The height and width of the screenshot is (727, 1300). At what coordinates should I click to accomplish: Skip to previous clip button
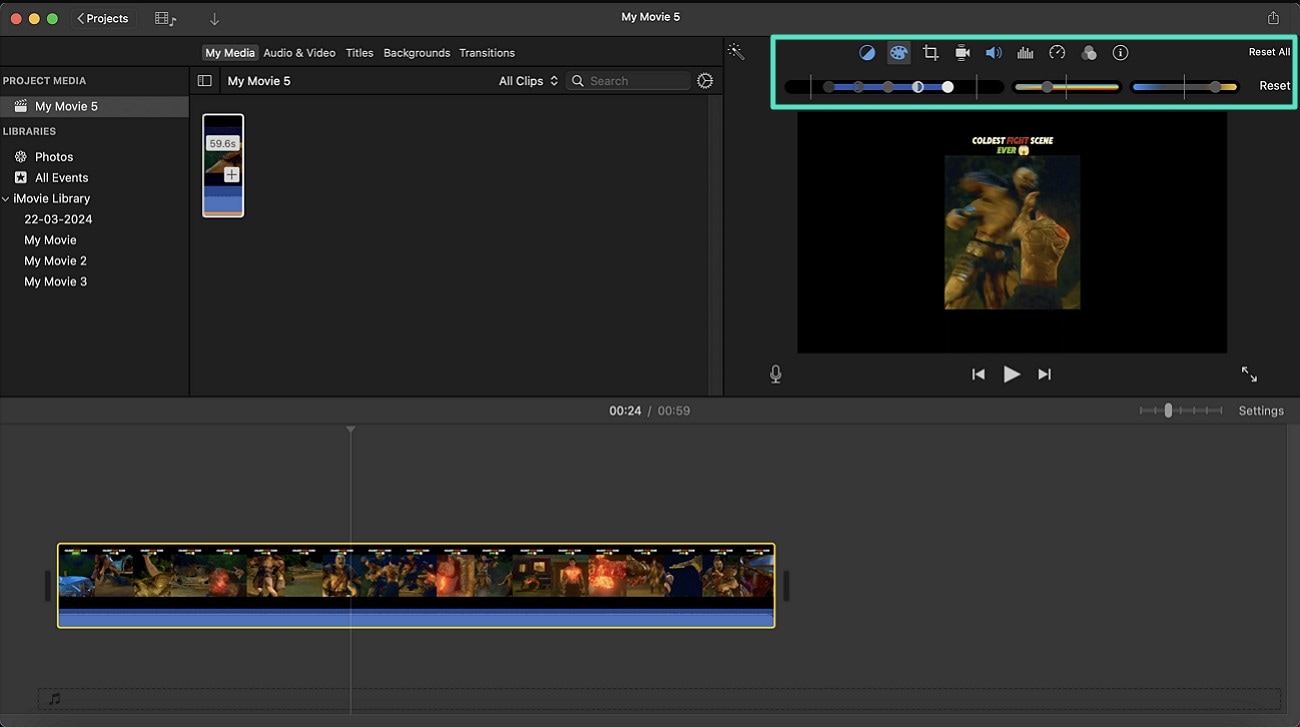978,374
